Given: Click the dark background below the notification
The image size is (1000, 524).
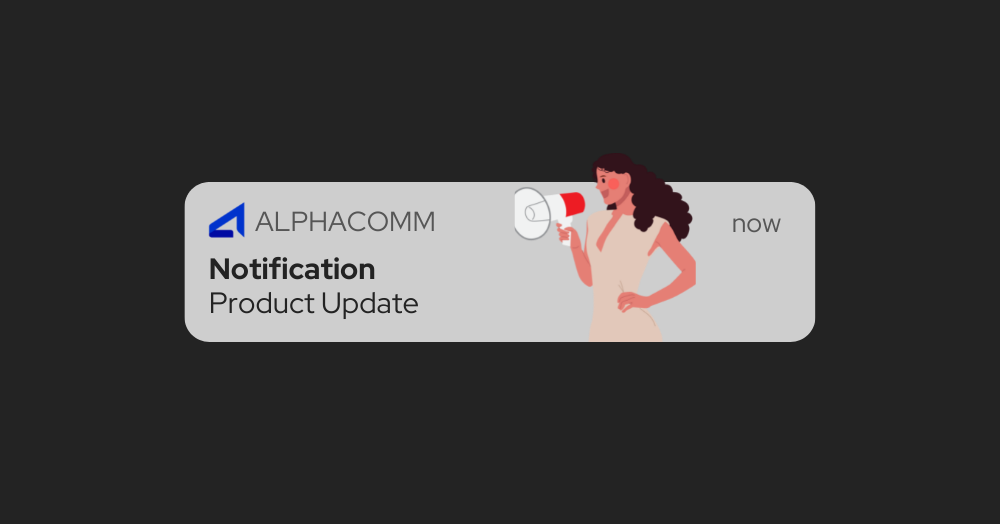Looking at the screenshot, I should tap(500, 433).
